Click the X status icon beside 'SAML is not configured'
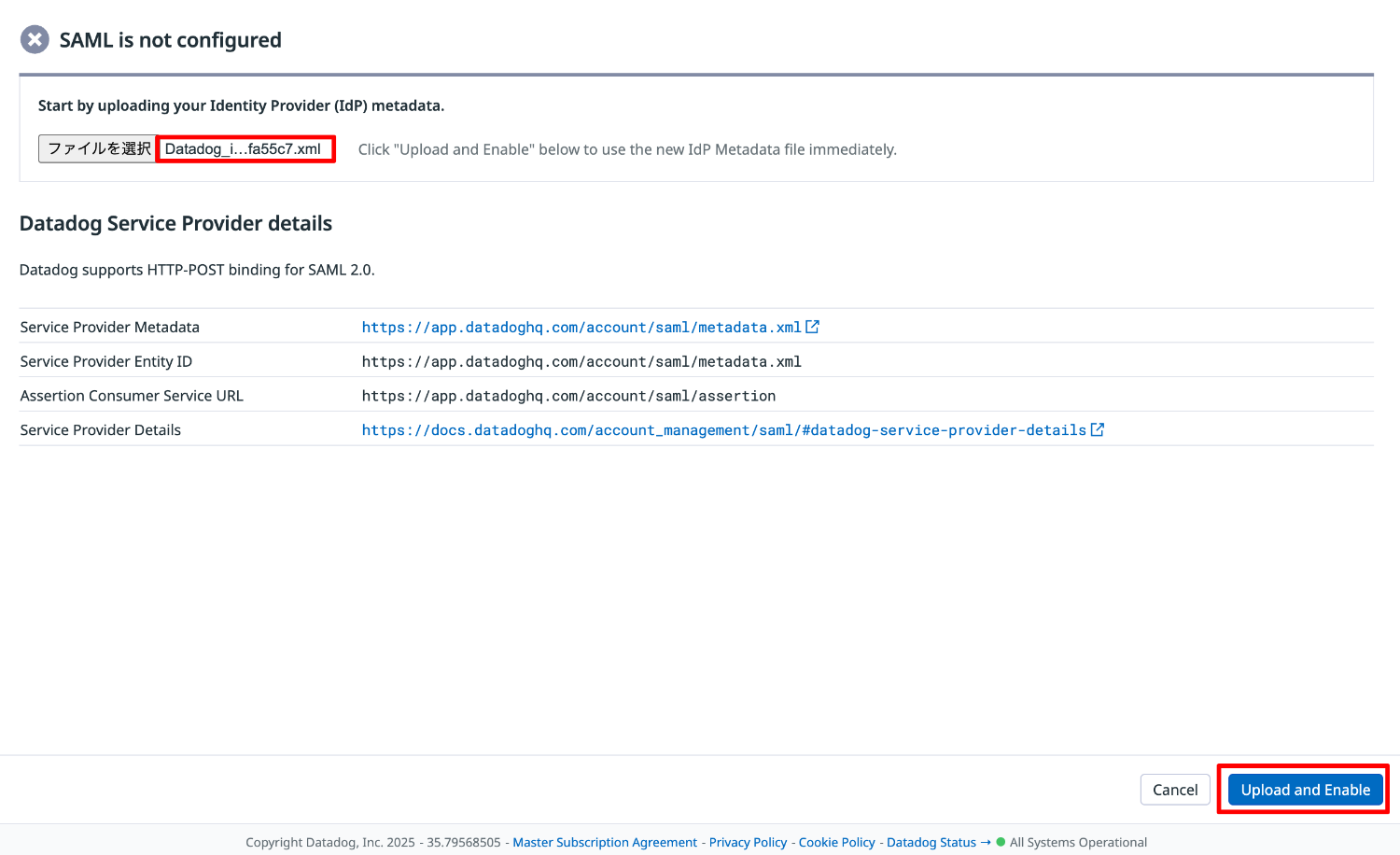The height and width of the screenshot is (855, 1400). tap(34, 39)
